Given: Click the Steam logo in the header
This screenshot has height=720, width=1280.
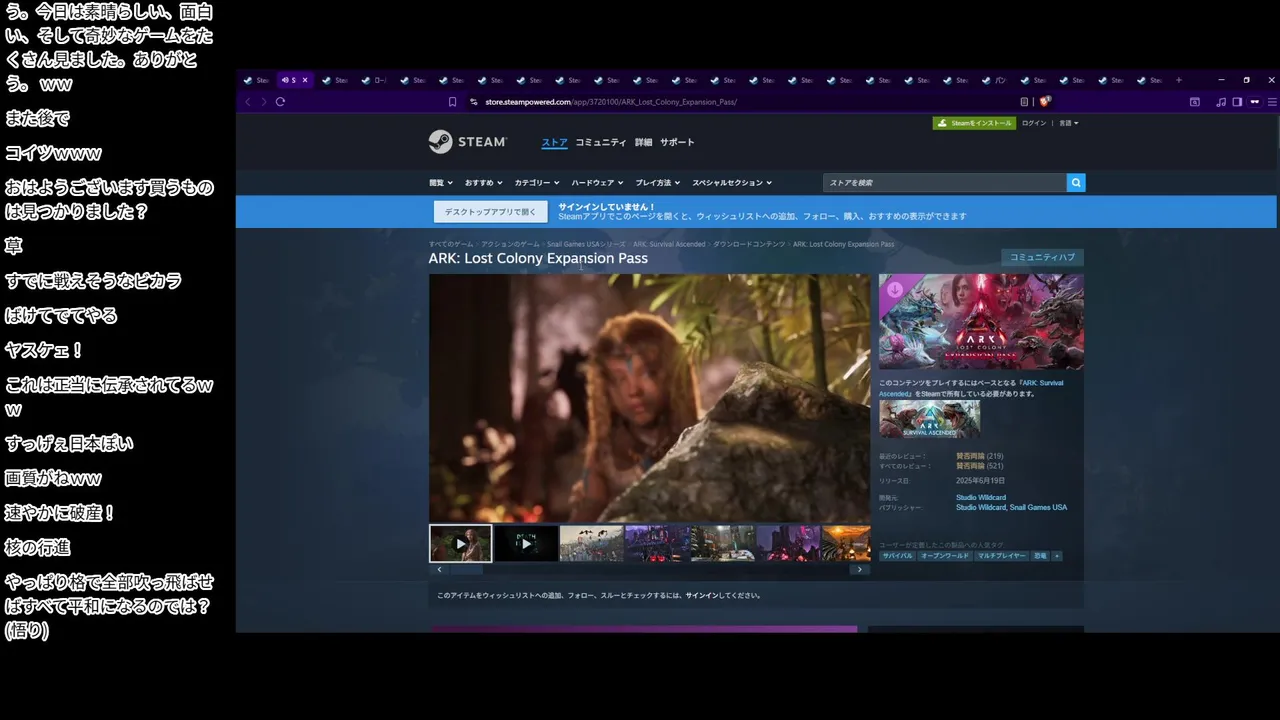Looking at the screenshot, I should [x=467, y=142].
